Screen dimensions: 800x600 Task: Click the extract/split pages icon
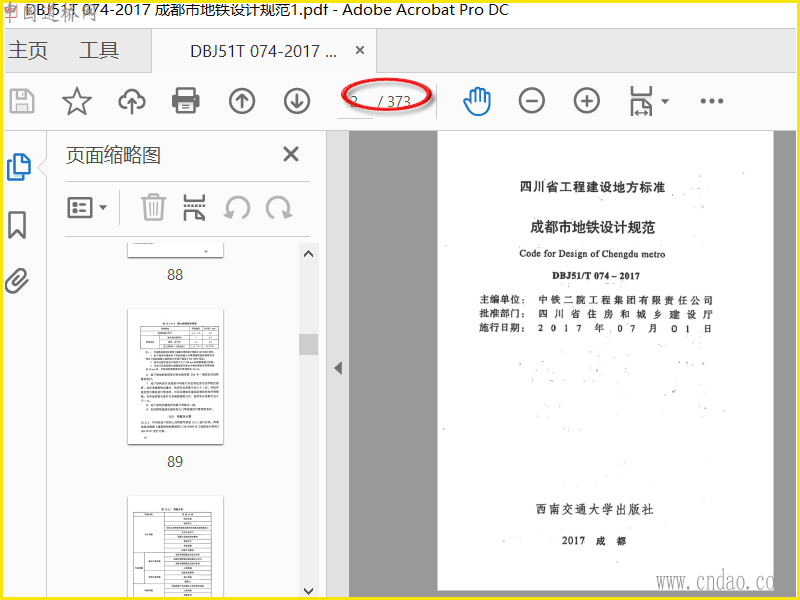click(194, 208)
